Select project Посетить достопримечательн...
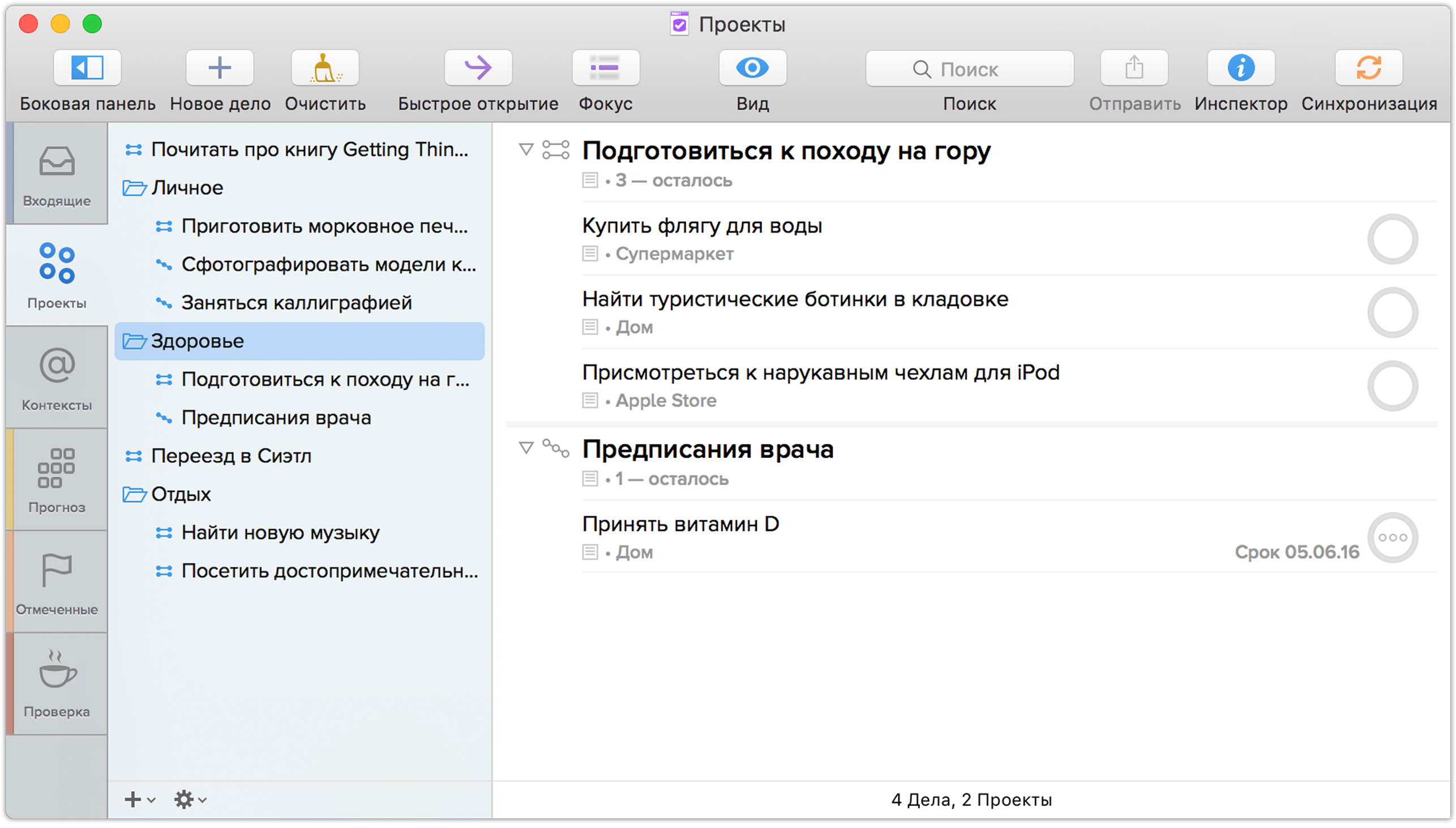The height and width of the screenshot is (828, 1456). coord(299,571)
